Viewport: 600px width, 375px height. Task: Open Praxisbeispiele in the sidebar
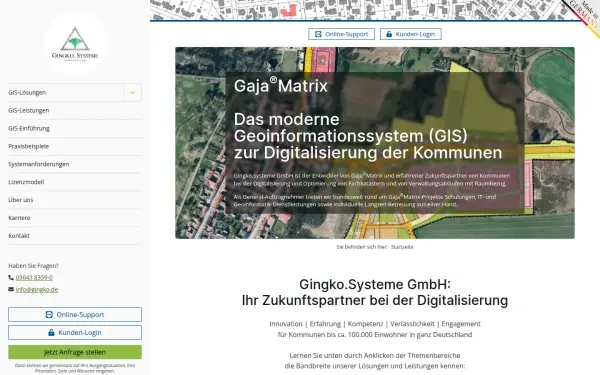[x=75, y=146]
